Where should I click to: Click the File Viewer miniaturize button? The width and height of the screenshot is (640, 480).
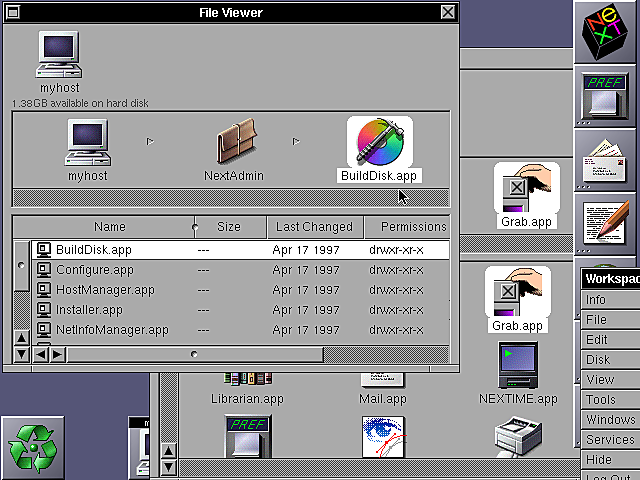tap(13, 12)
